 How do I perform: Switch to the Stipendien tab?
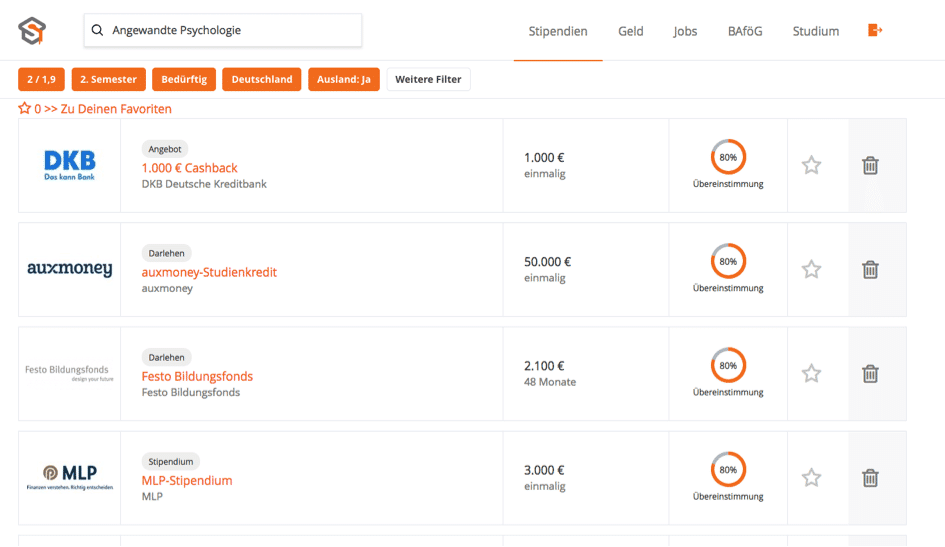(x=558, y=31)
